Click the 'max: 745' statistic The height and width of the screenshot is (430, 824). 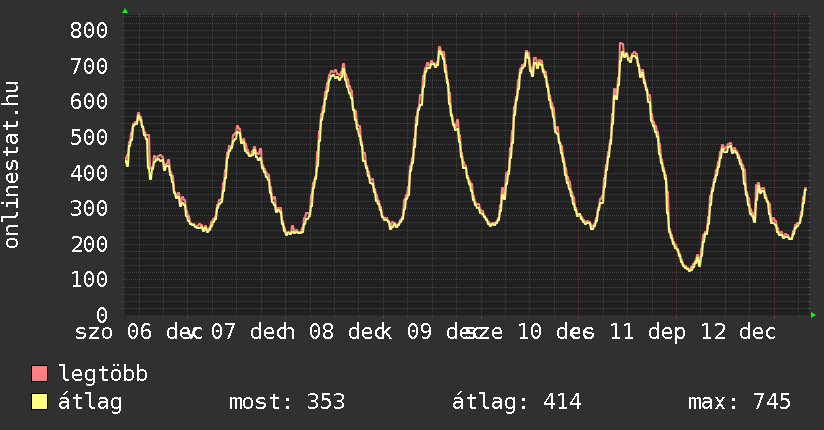pos(739,403)
